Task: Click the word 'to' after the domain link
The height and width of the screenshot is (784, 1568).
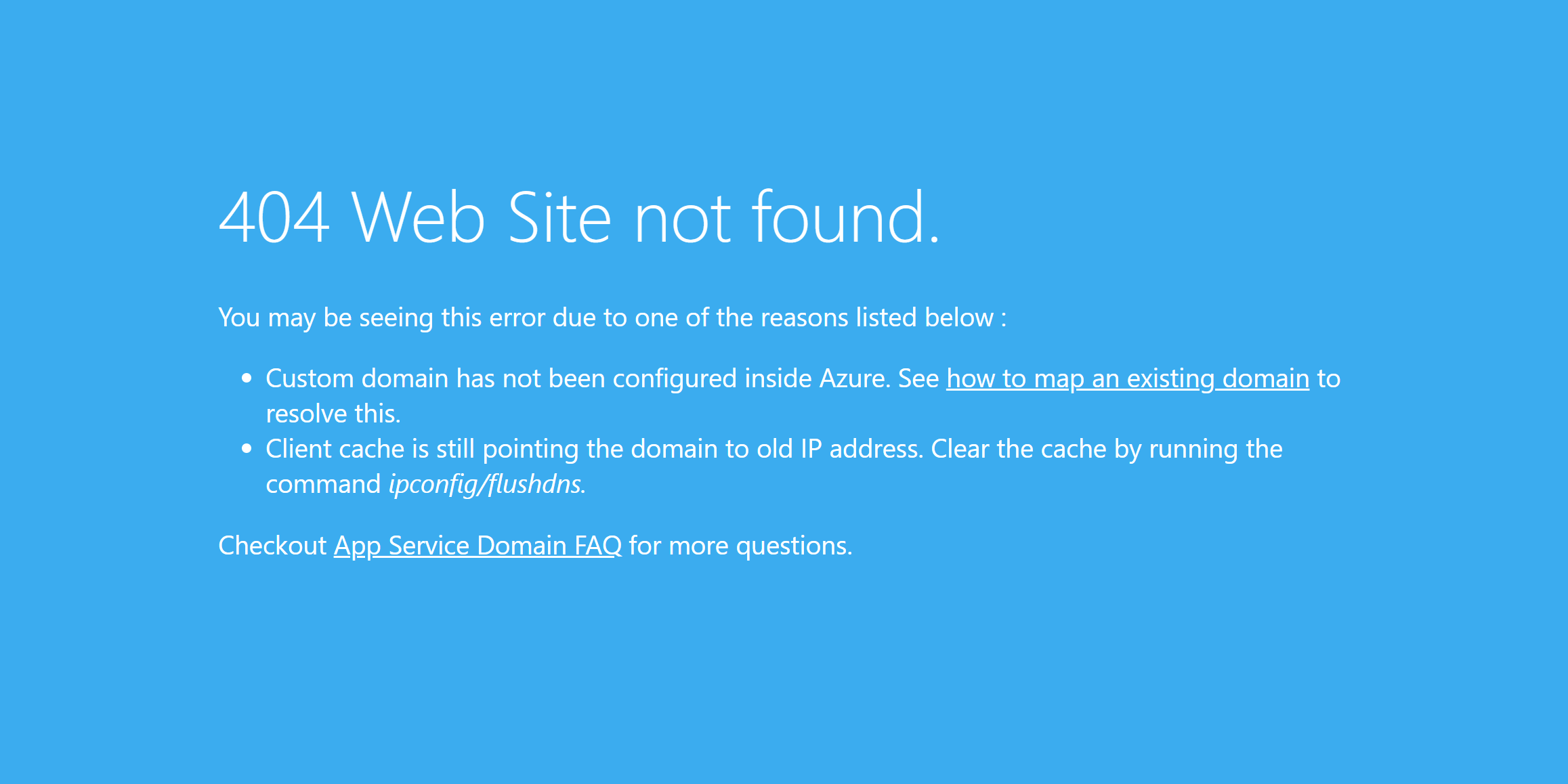Action: click(1328, 379)
